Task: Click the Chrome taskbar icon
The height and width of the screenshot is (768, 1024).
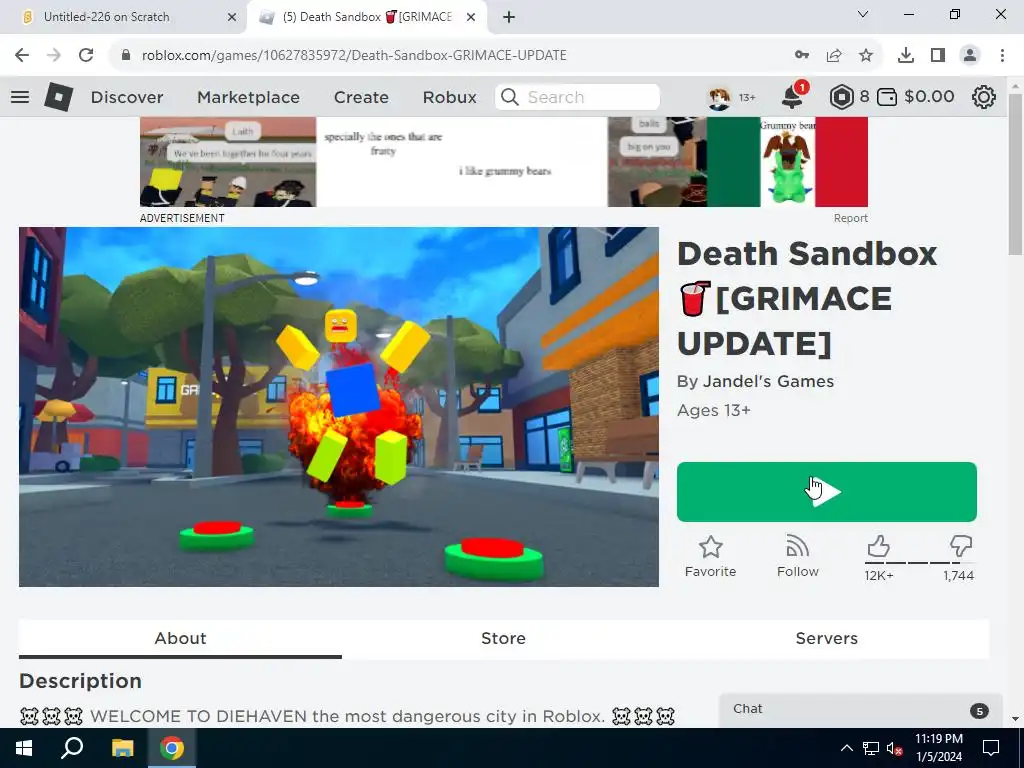Action: click(172, 748)
